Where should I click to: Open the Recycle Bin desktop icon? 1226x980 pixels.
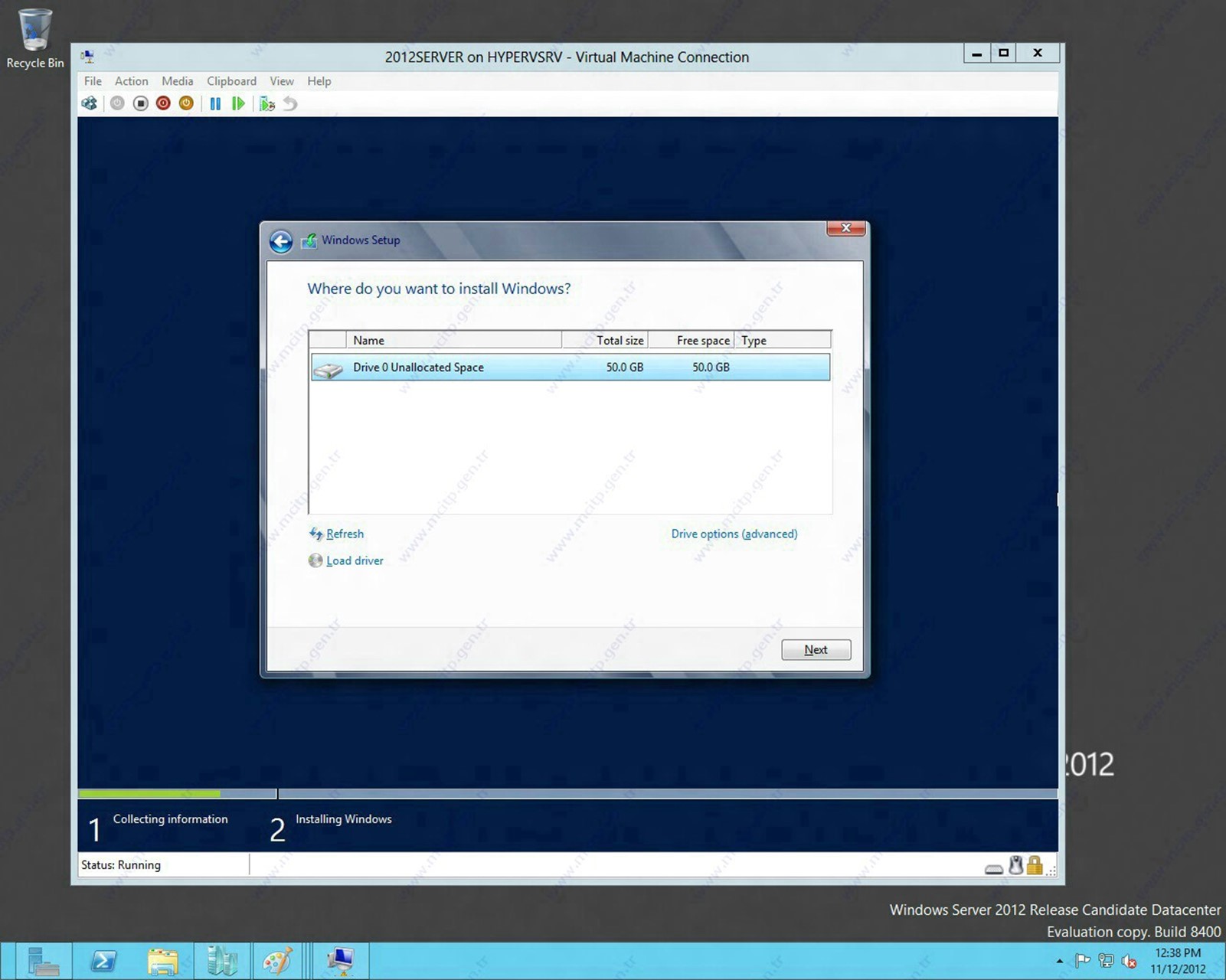[34, 39]
